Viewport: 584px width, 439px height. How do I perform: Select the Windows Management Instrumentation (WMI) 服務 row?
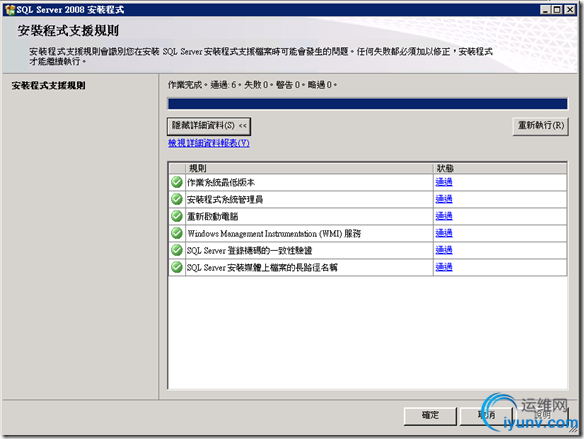point(368,233)
